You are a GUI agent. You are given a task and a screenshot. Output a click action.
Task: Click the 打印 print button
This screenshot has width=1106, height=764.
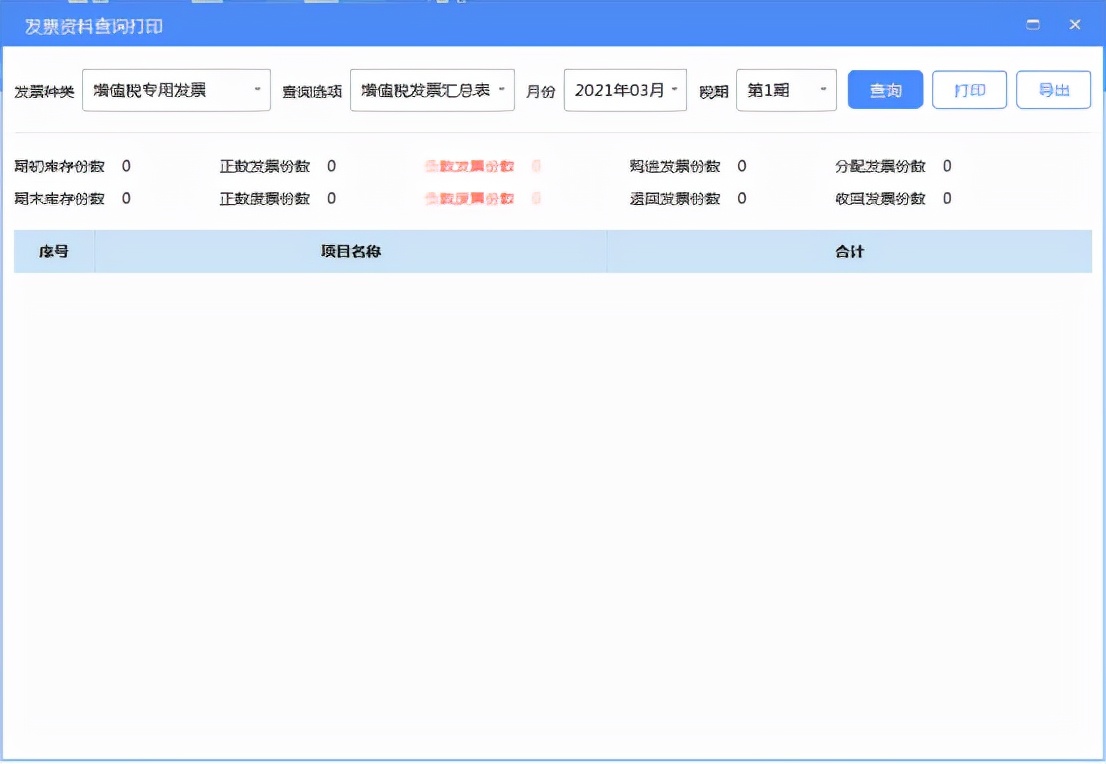968,89
